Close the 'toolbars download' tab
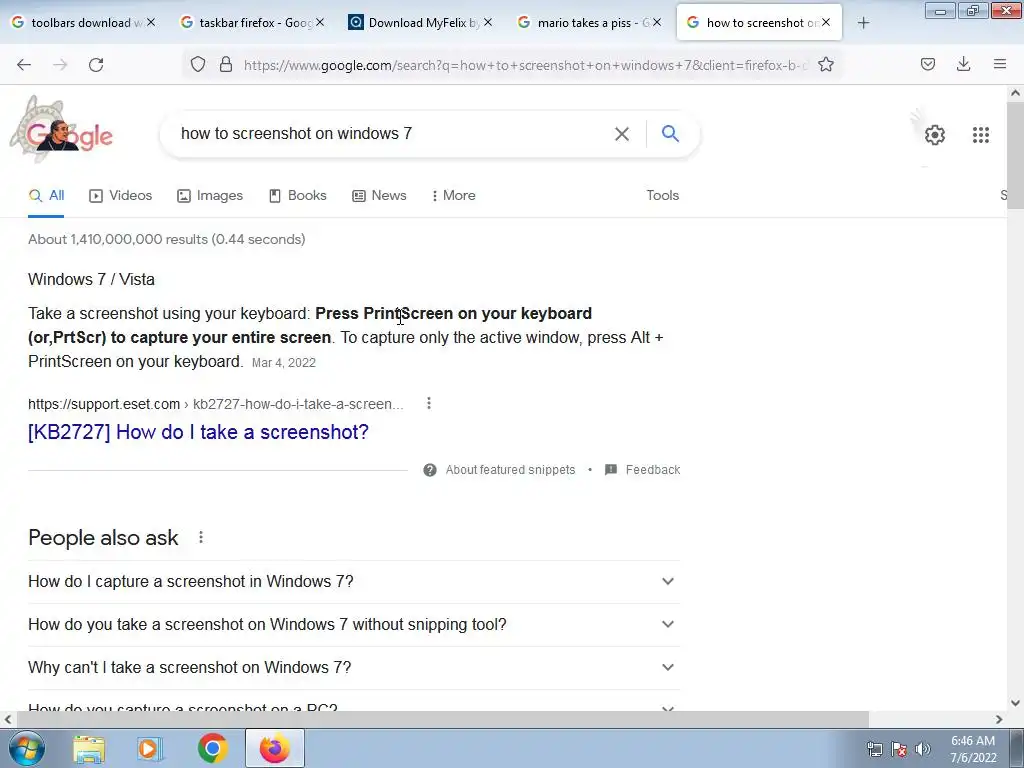 151,22
